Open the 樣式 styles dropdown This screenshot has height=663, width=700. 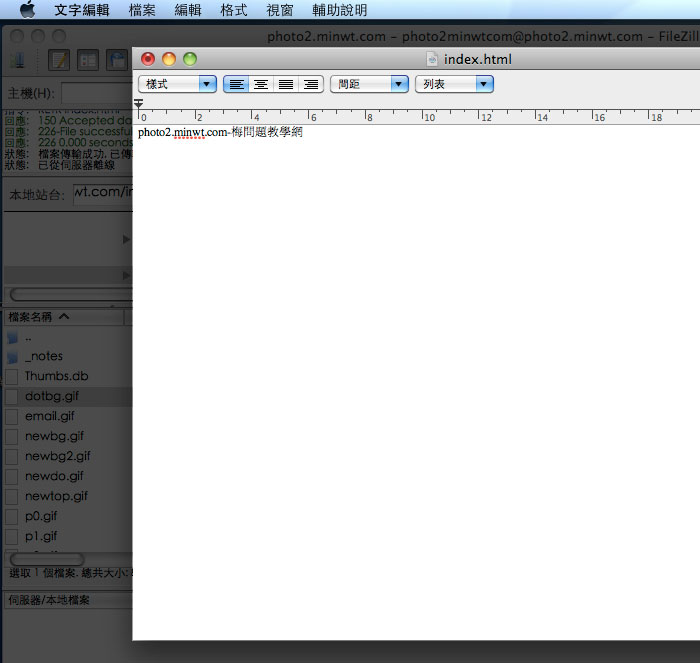(x=177, y=84)
